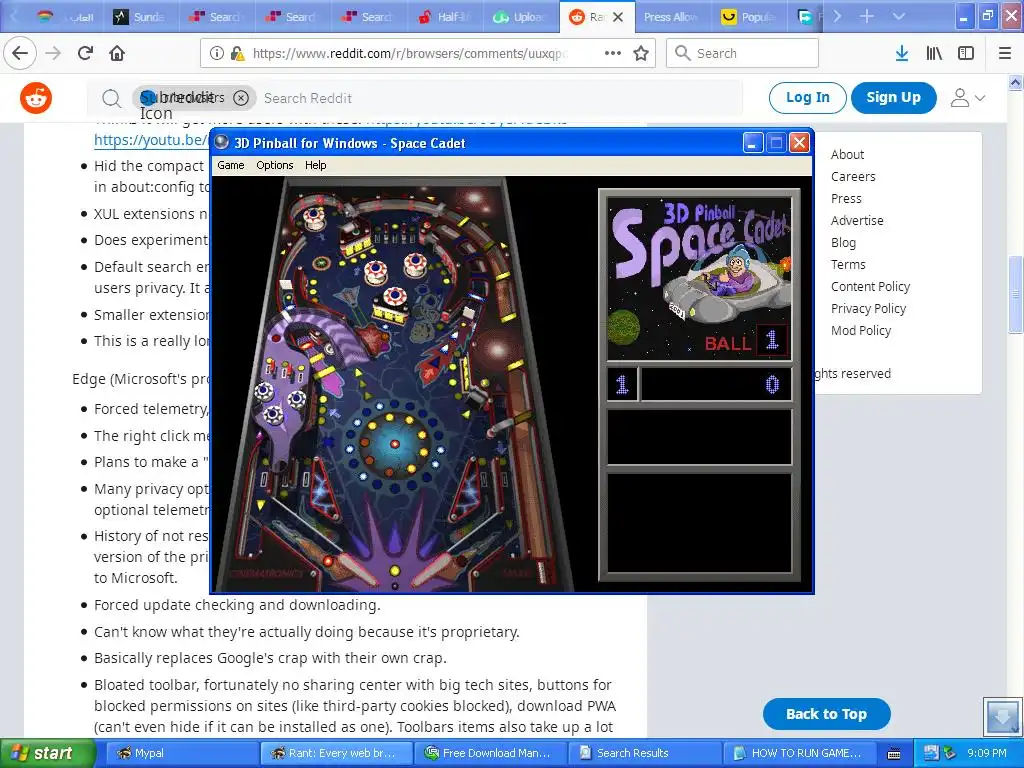Click the browser Search box
The image size is (1024, 768).
[742, 53]
